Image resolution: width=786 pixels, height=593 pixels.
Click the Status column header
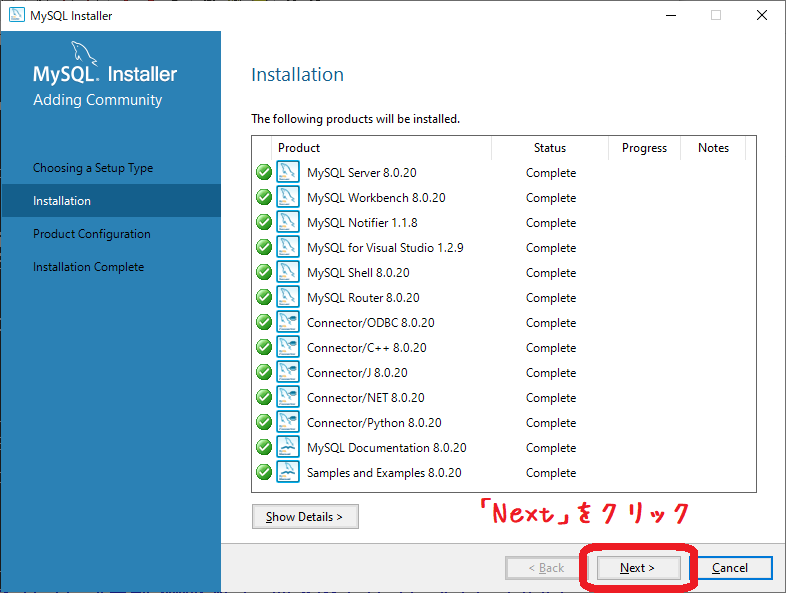click(550, 148)
